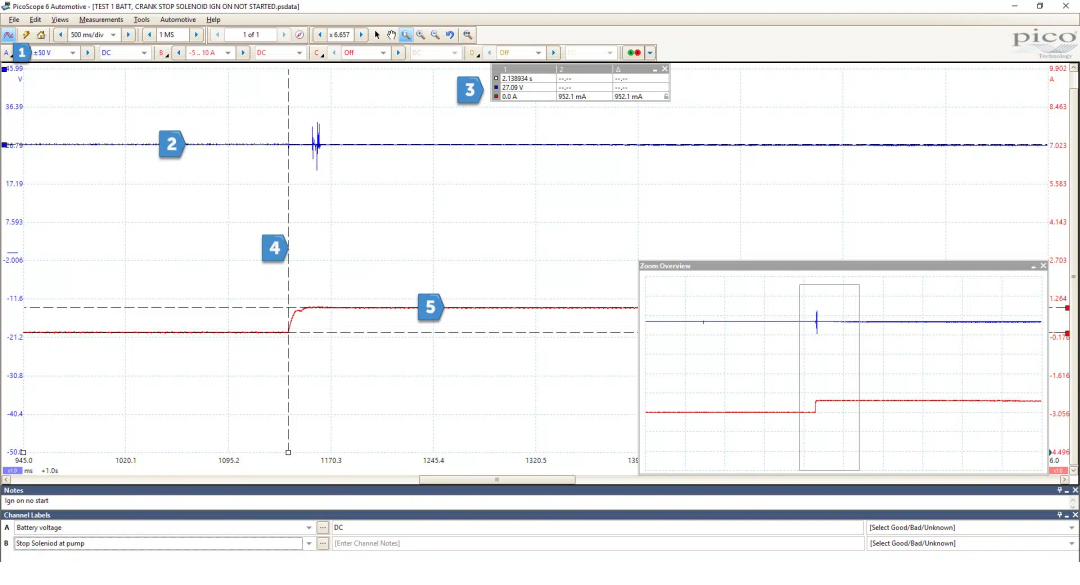Open Good/Bad/Unknown dropdown for channel A

pyautogui.click(x=971, y=528)
